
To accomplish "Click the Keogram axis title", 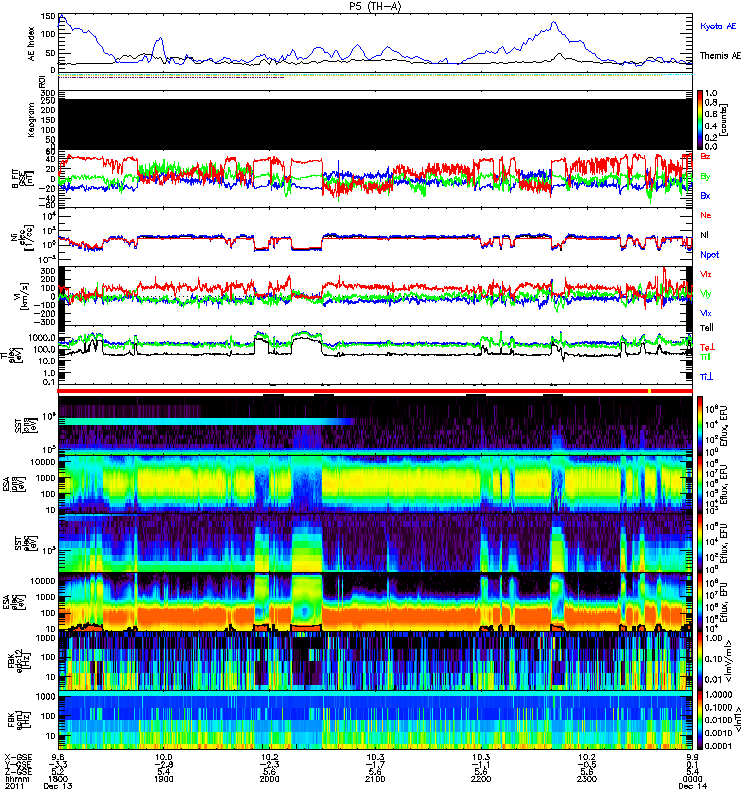I will tap(32, 119).
